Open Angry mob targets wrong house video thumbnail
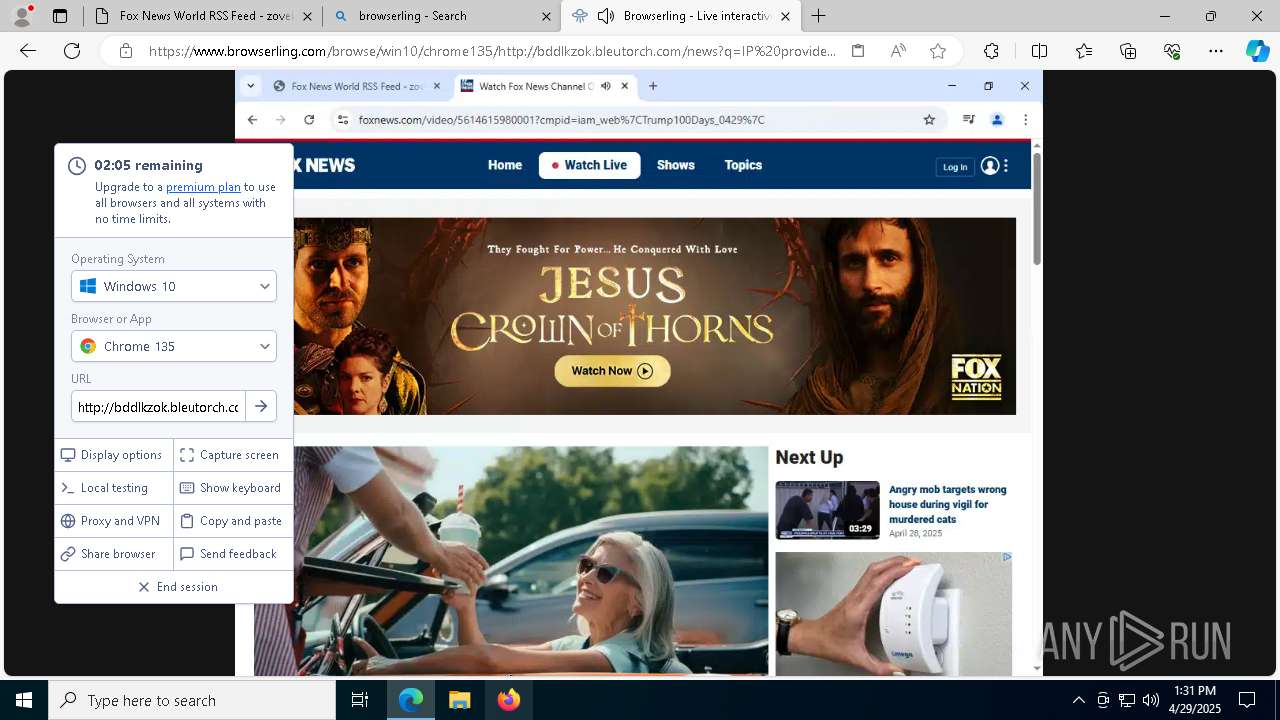The width and height of the screenshot is (1280, 720). [827, 510]
